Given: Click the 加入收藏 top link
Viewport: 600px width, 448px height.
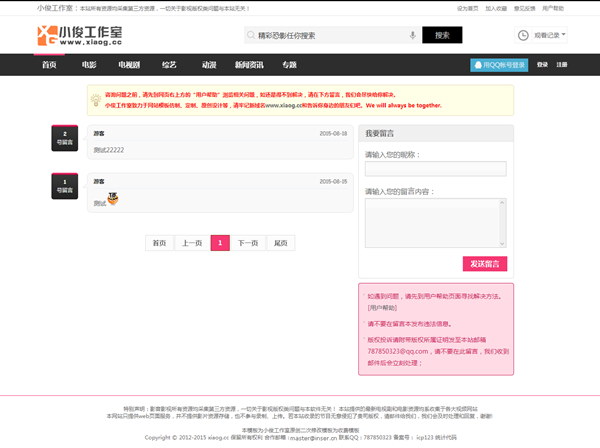Looking at the screenshot, I should pyautogui.click(x=496, y=8).
